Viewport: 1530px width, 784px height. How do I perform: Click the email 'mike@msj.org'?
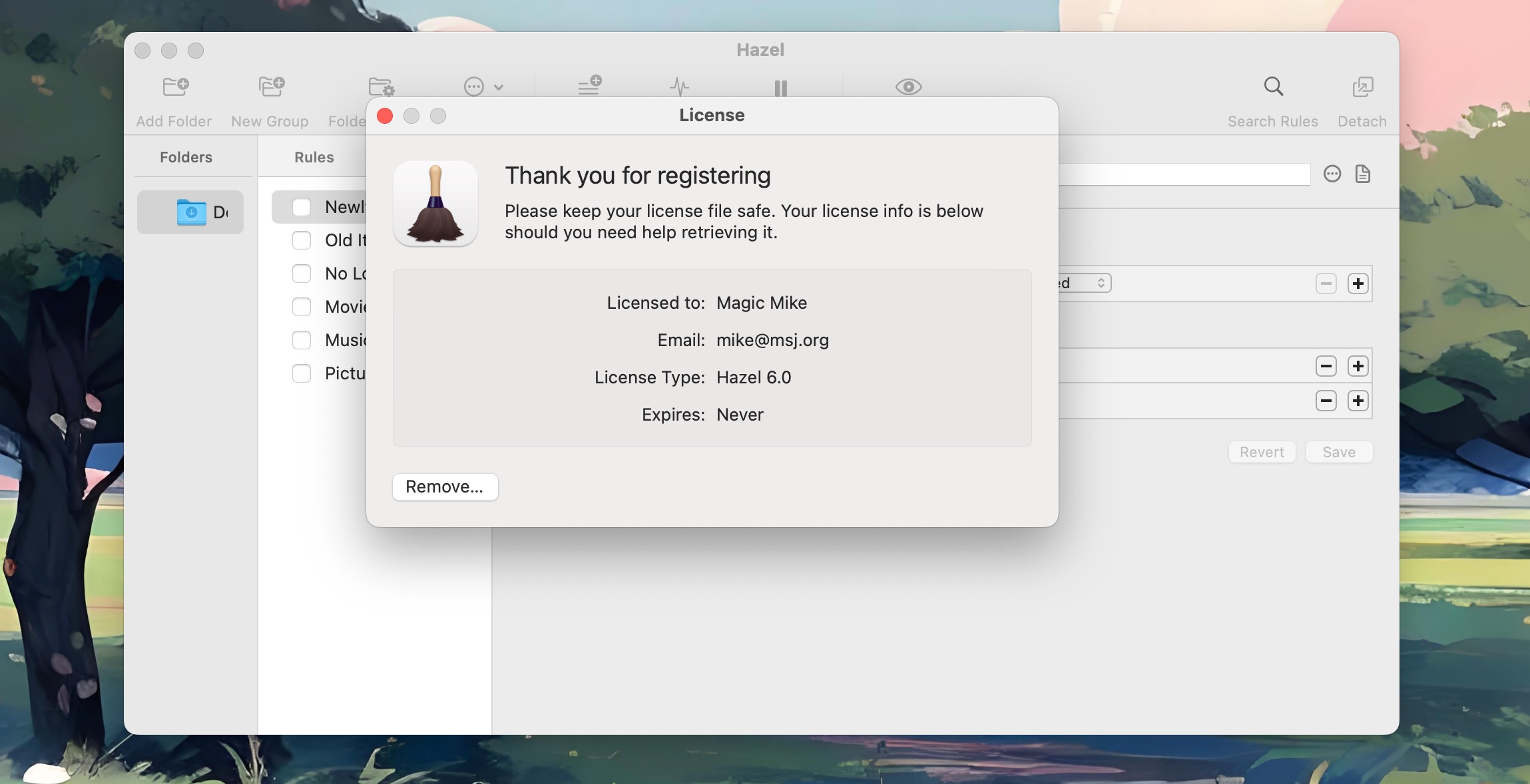point(772,340)
